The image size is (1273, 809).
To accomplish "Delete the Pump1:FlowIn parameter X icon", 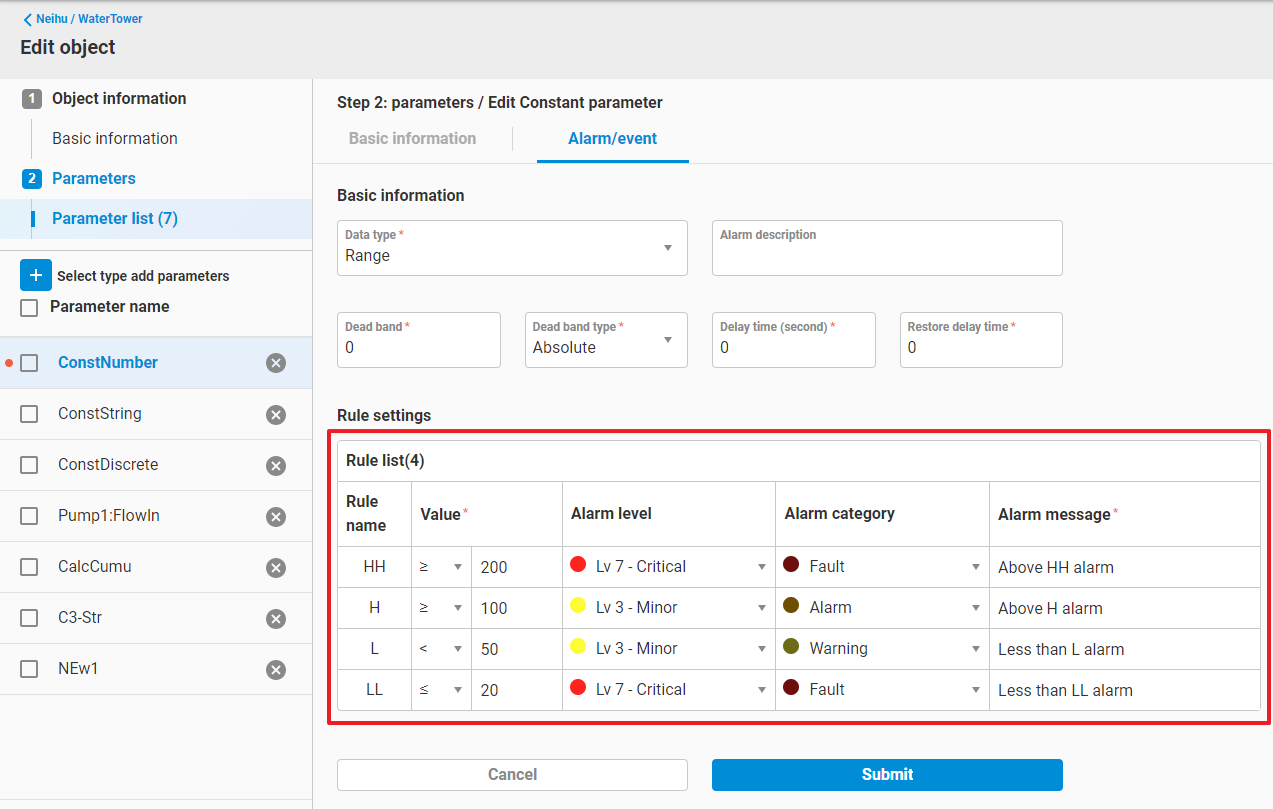I will 276,516.
